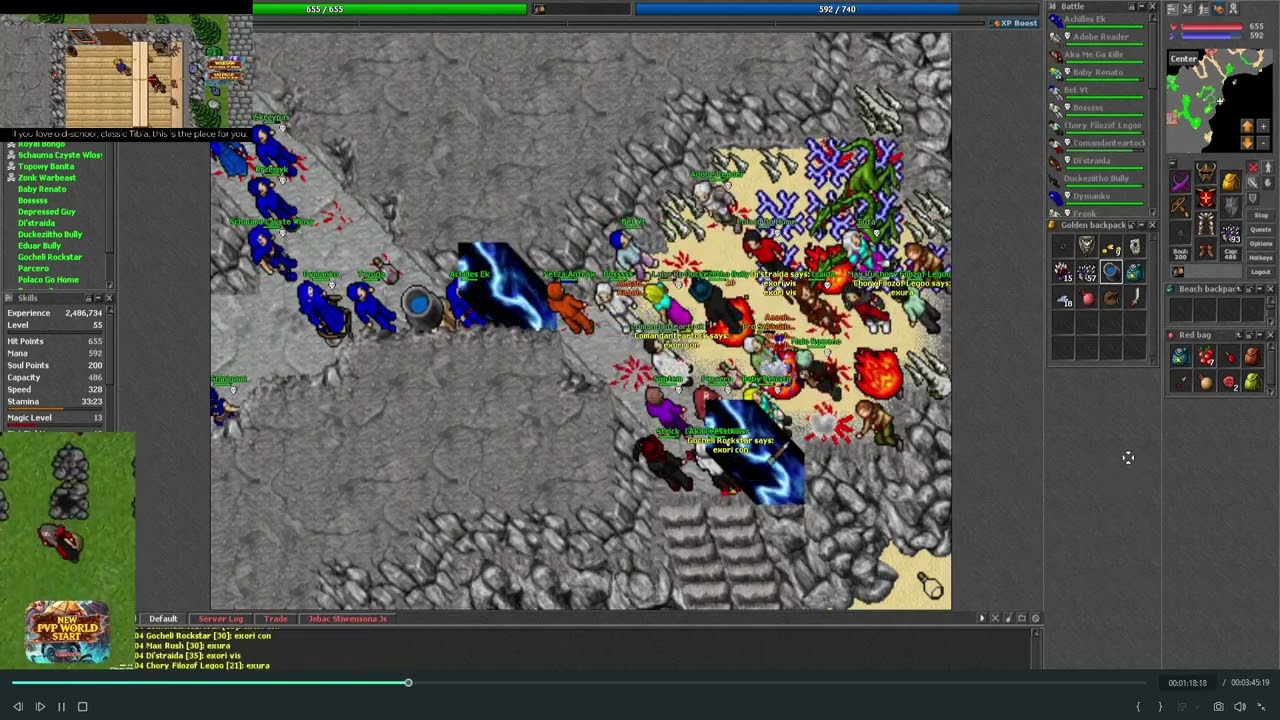Click the sword item in Golden backpack
This screenshot has width=1280, height=720.
click(1135, 298)
